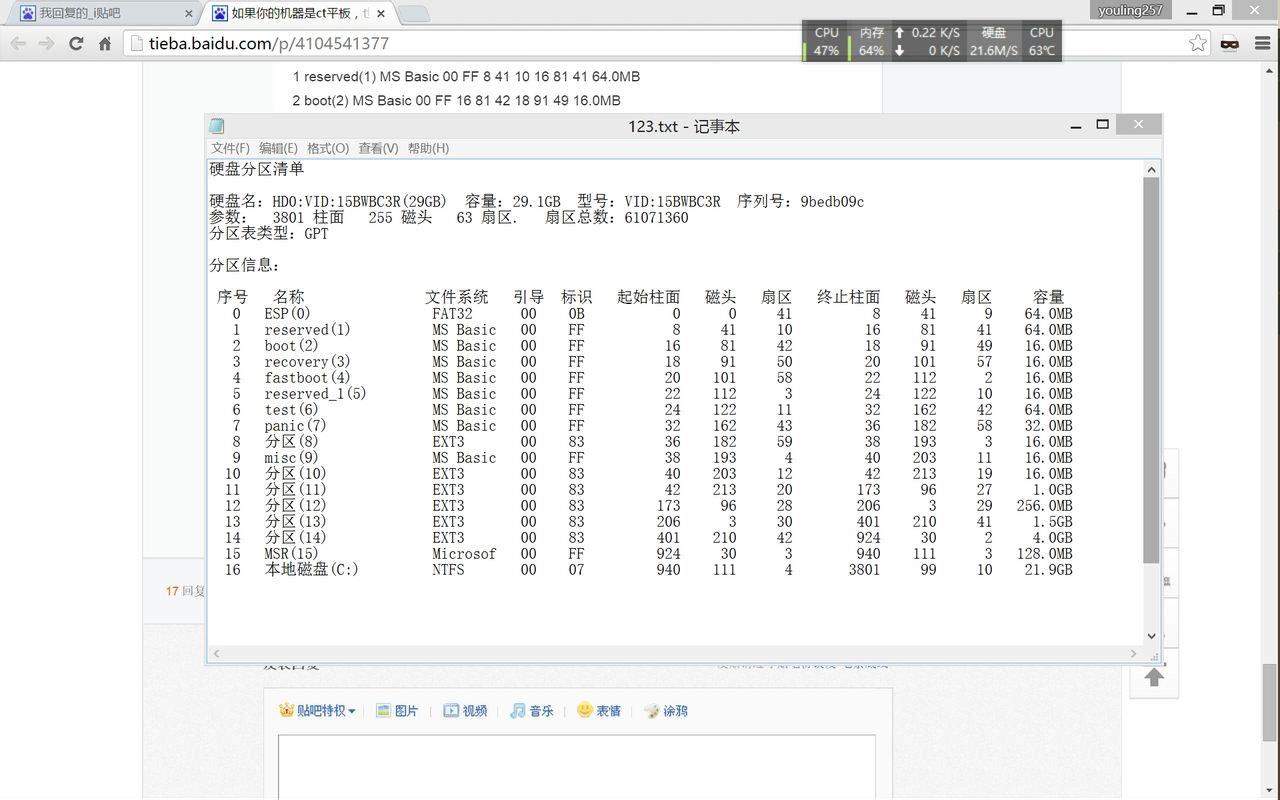The width and height of the screenshot is (1280, 800).
Task: Click the 硬盘分区清单 heading in Notepad
Action: tap(257, 170)
